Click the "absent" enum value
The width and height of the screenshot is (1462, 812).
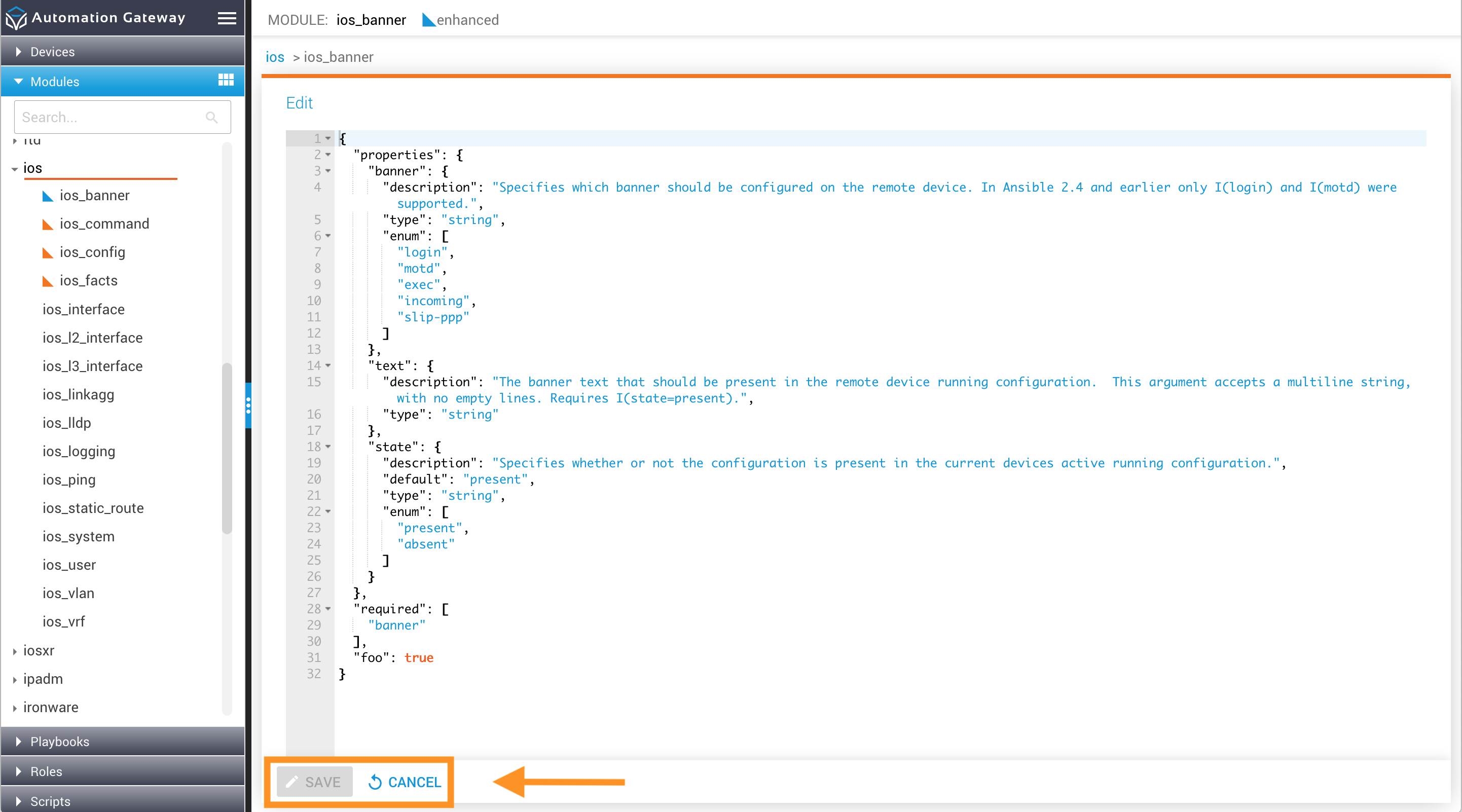pos(426,544)
